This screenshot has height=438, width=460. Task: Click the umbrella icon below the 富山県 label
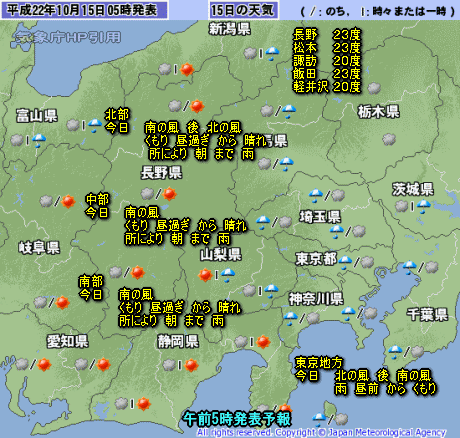(39, 140)
